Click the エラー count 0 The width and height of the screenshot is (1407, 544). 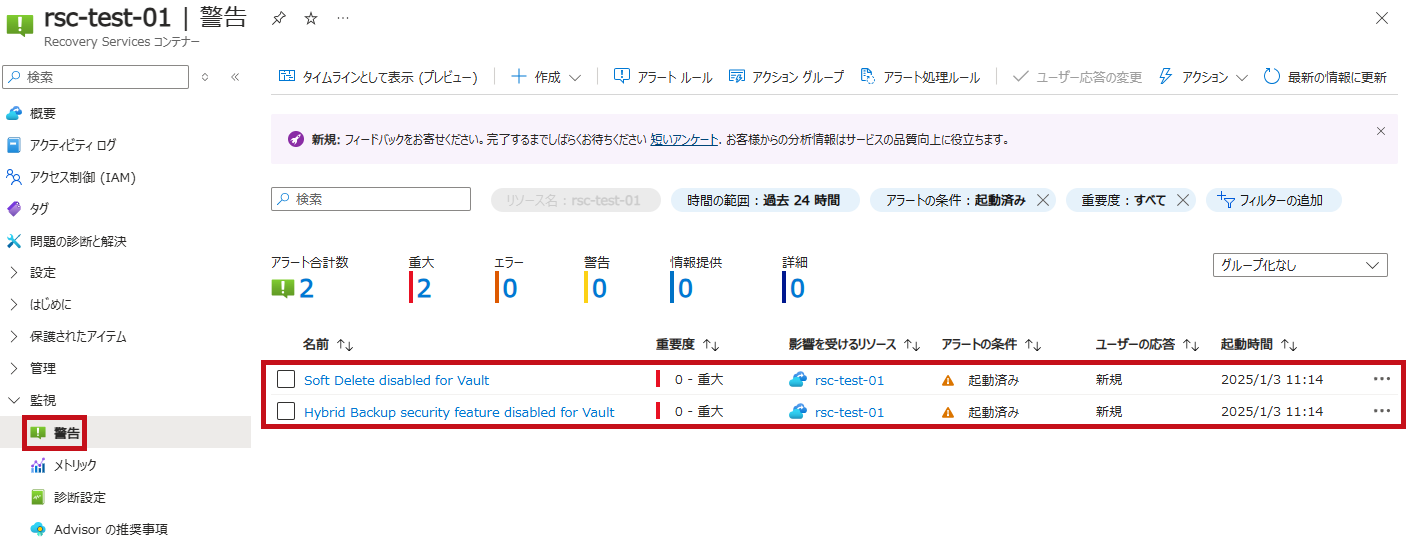[510, 289]
